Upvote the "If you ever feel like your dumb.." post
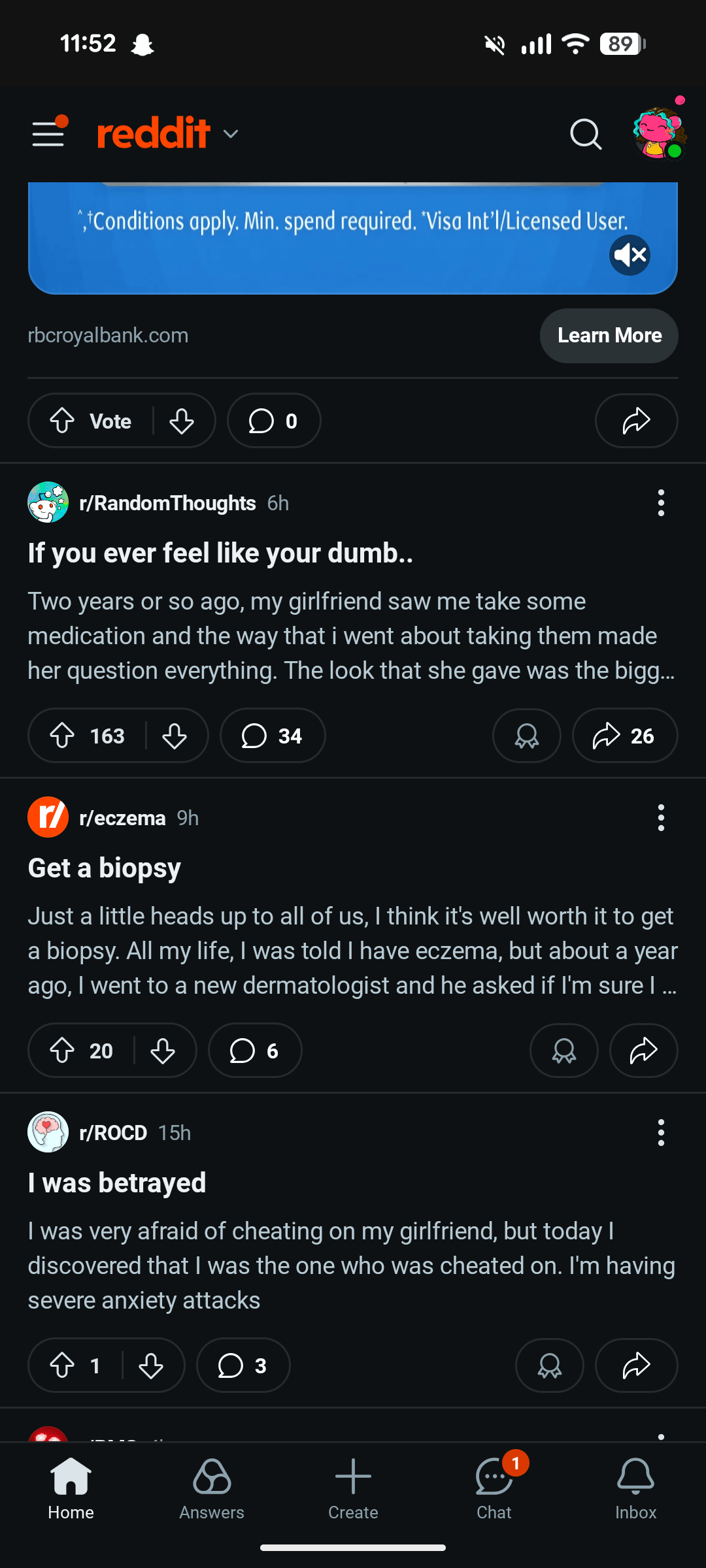Screen dimensions: 706x1568 pyautogui.click(x=63, y=736)
